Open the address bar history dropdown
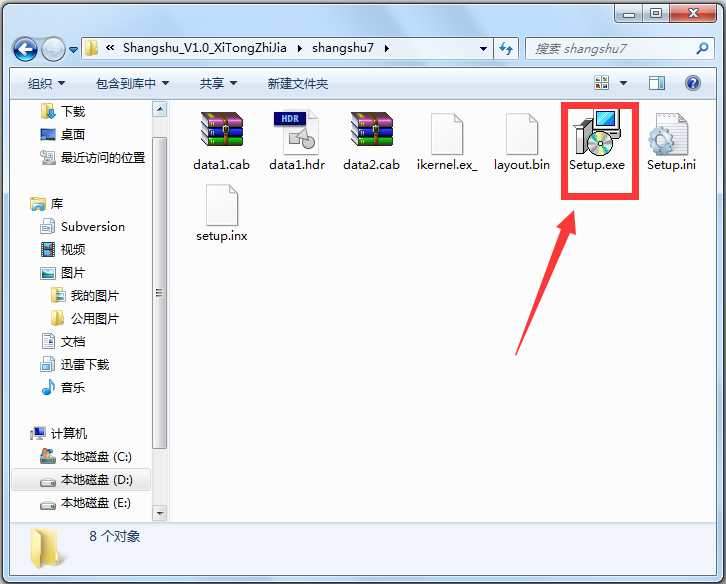Screen dimensions: 726x584 [x=483, y=49]
